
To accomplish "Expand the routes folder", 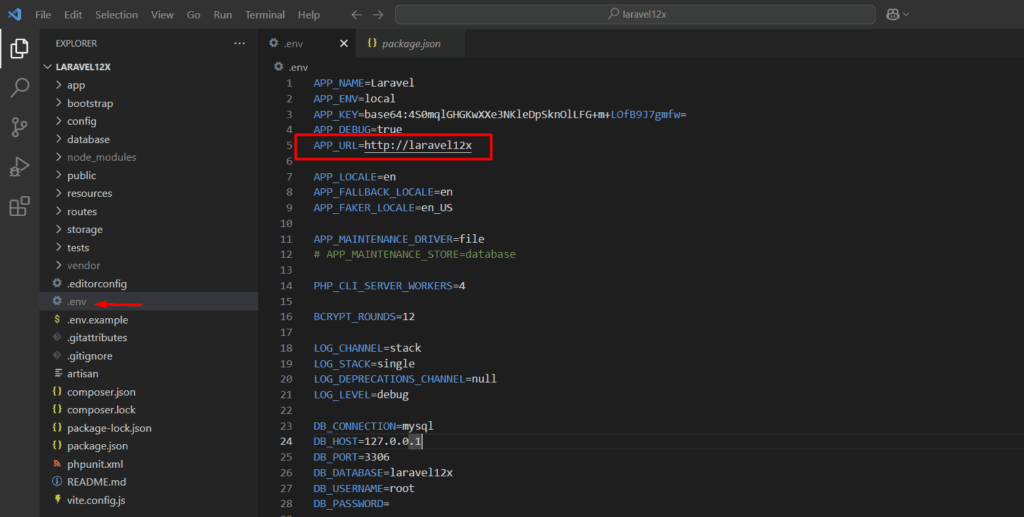I will tap(82, 211).
